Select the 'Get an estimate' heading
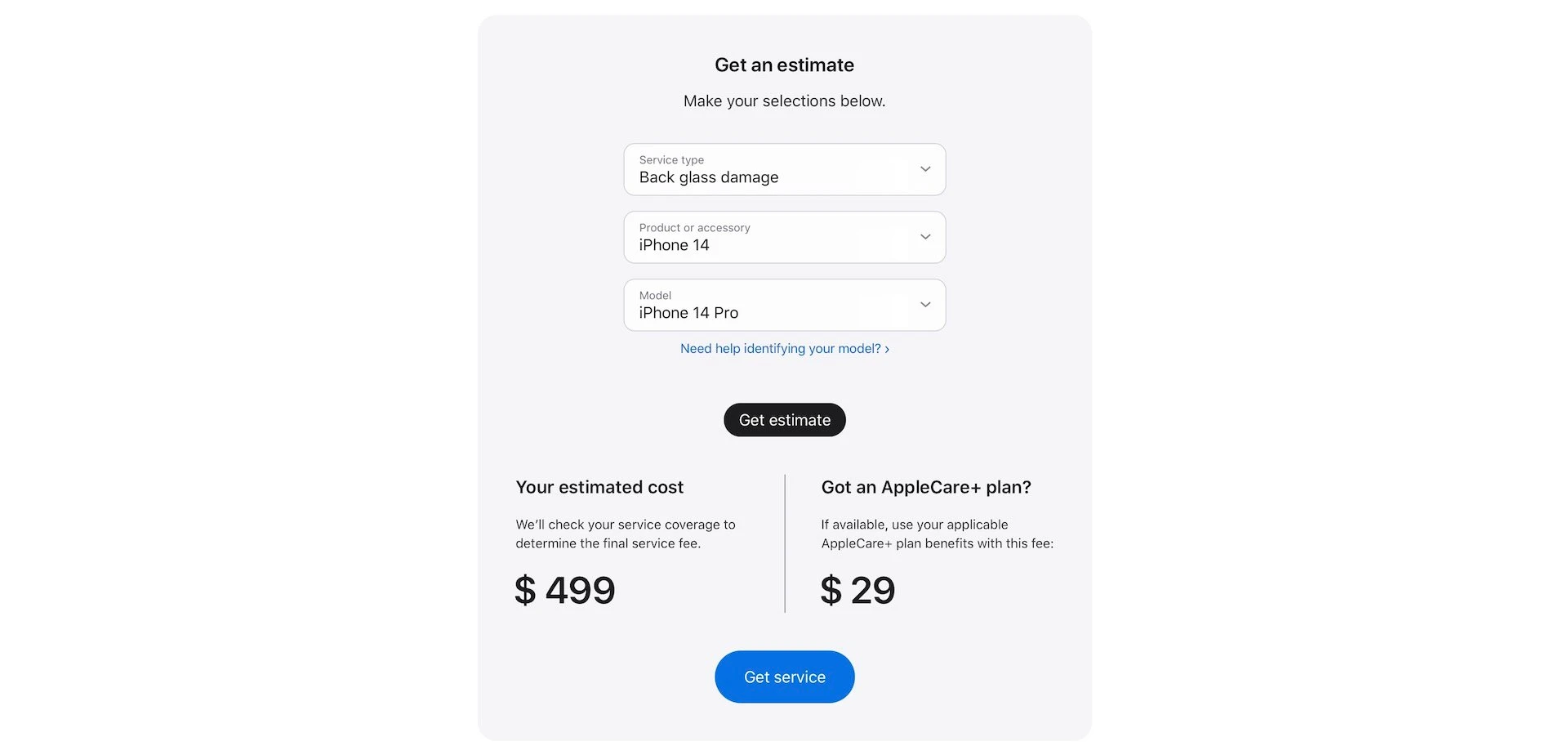Image resolution: width=1568 pixels, height=755 pixels. click(784, 65)
